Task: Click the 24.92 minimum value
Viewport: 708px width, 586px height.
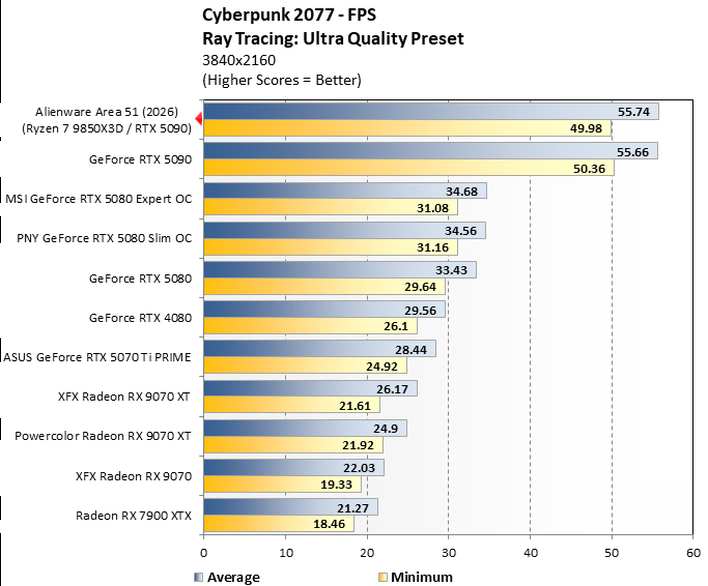Action: (382, 366)
